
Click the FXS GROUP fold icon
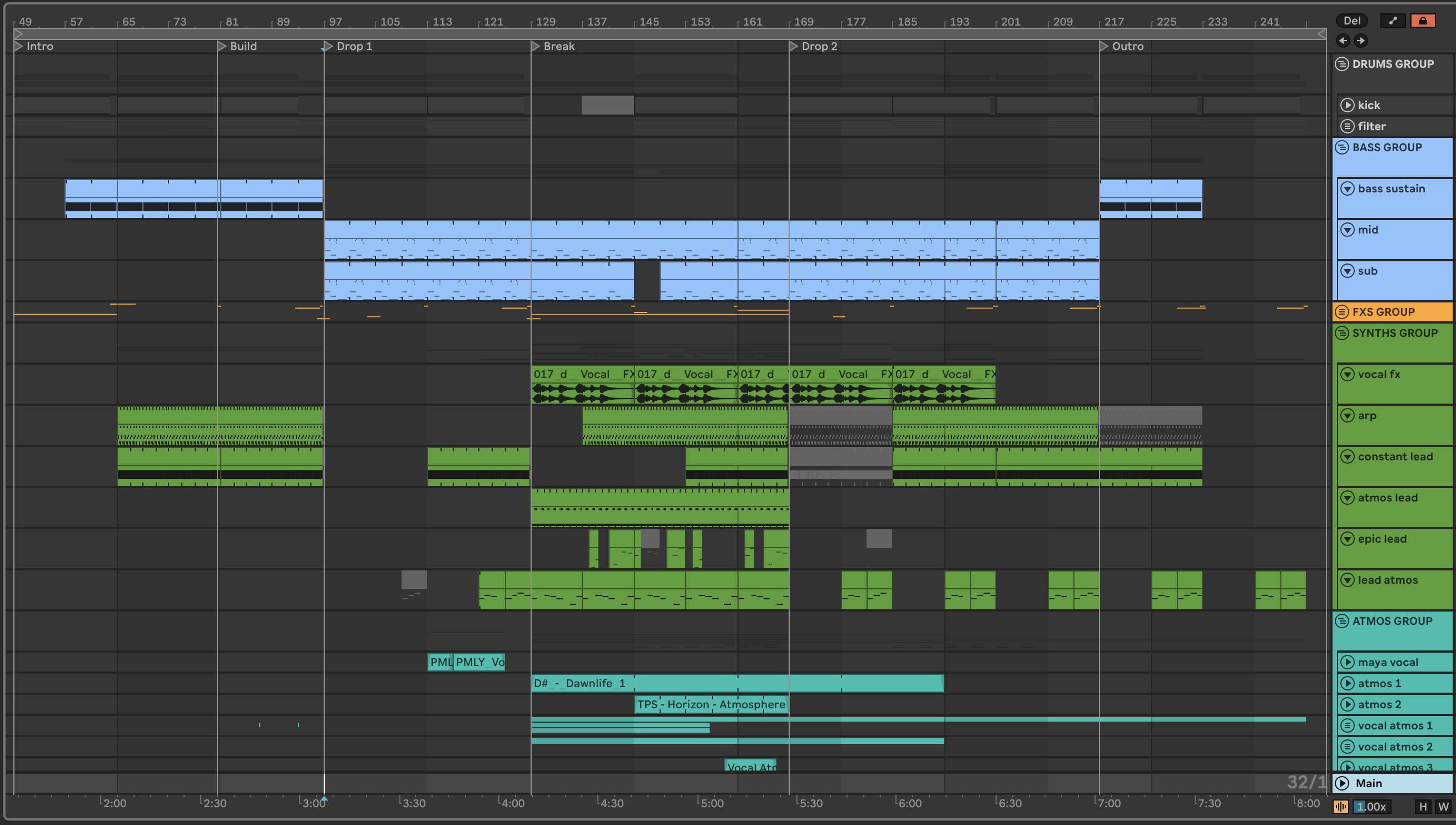[x=1341, y=312]
